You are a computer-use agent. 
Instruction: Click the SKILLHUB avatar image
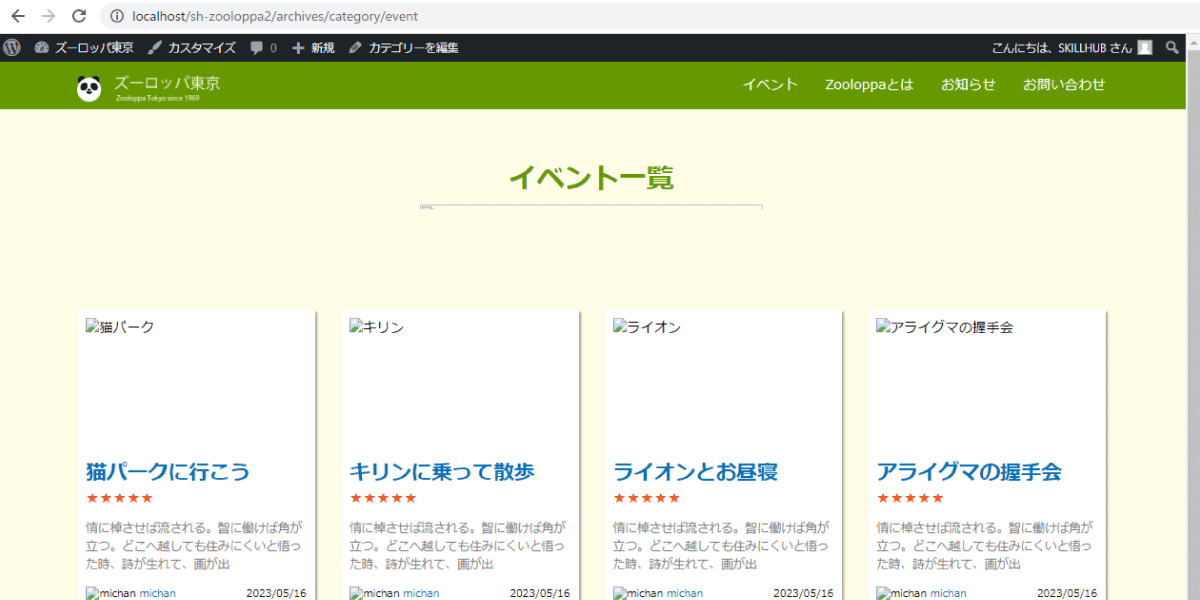pos(1144,47)
